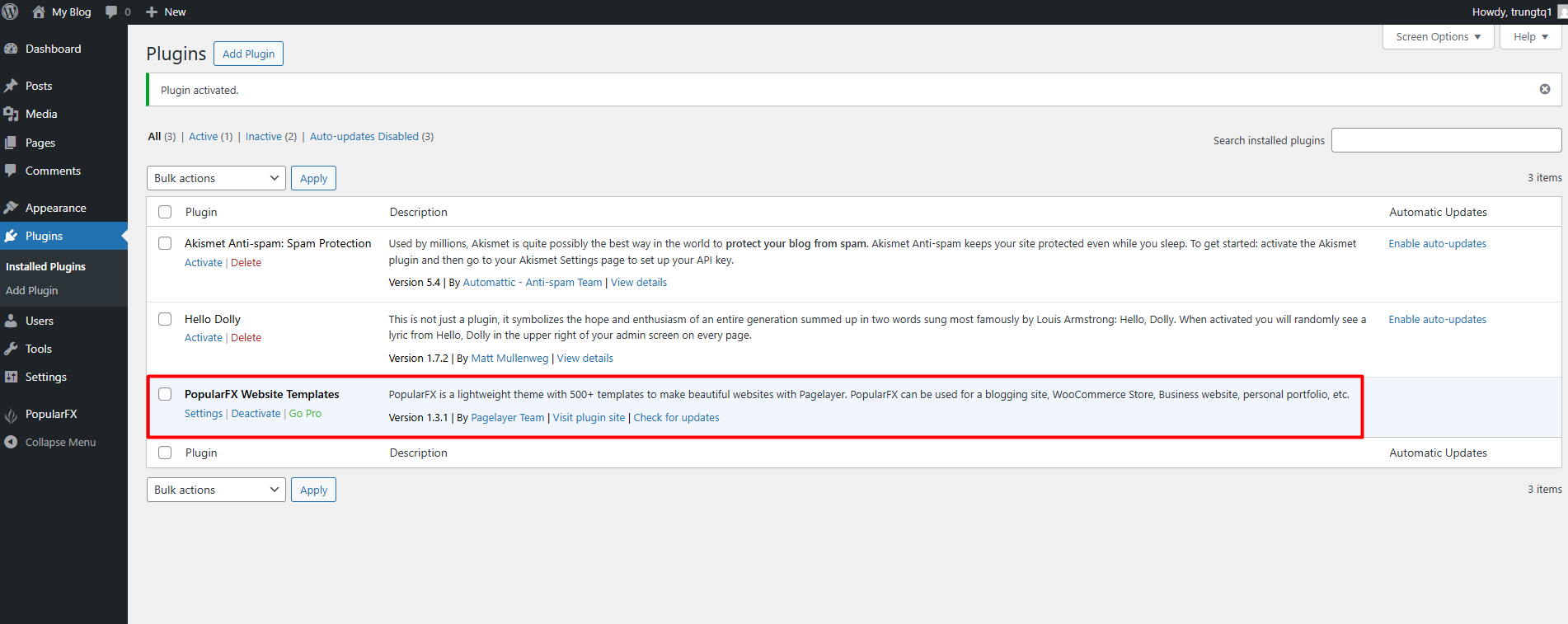Click the PopularFX Website Templates plugin name
Viewport: 1568px width, 624px height.
coord(262,394)
